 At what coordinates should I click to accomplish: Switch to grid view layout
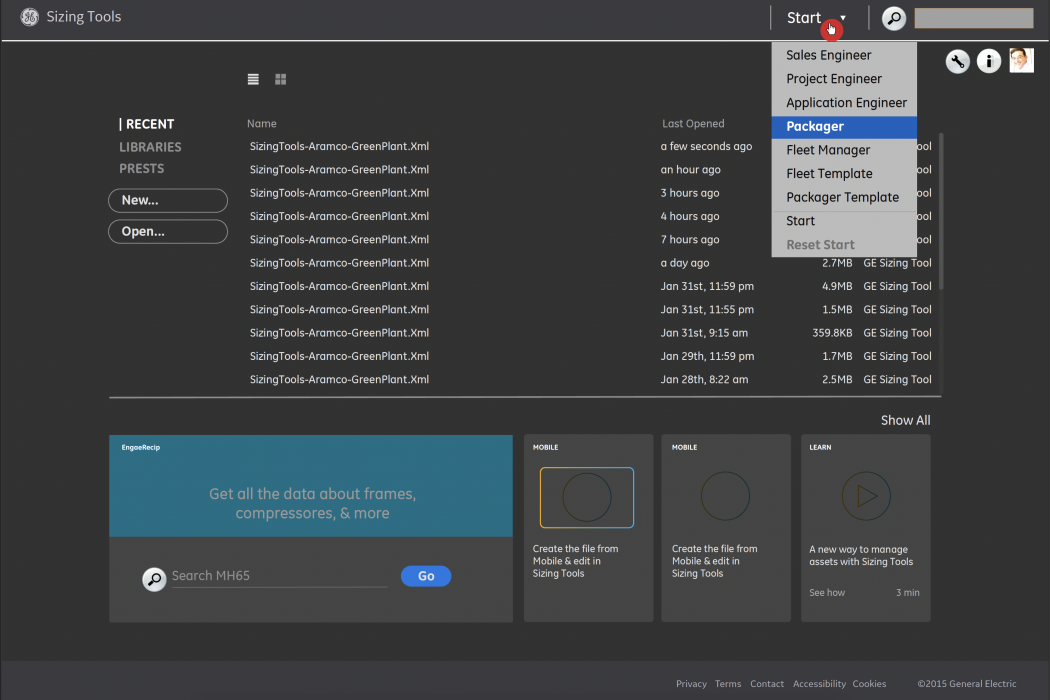click(x=281, y=79)
